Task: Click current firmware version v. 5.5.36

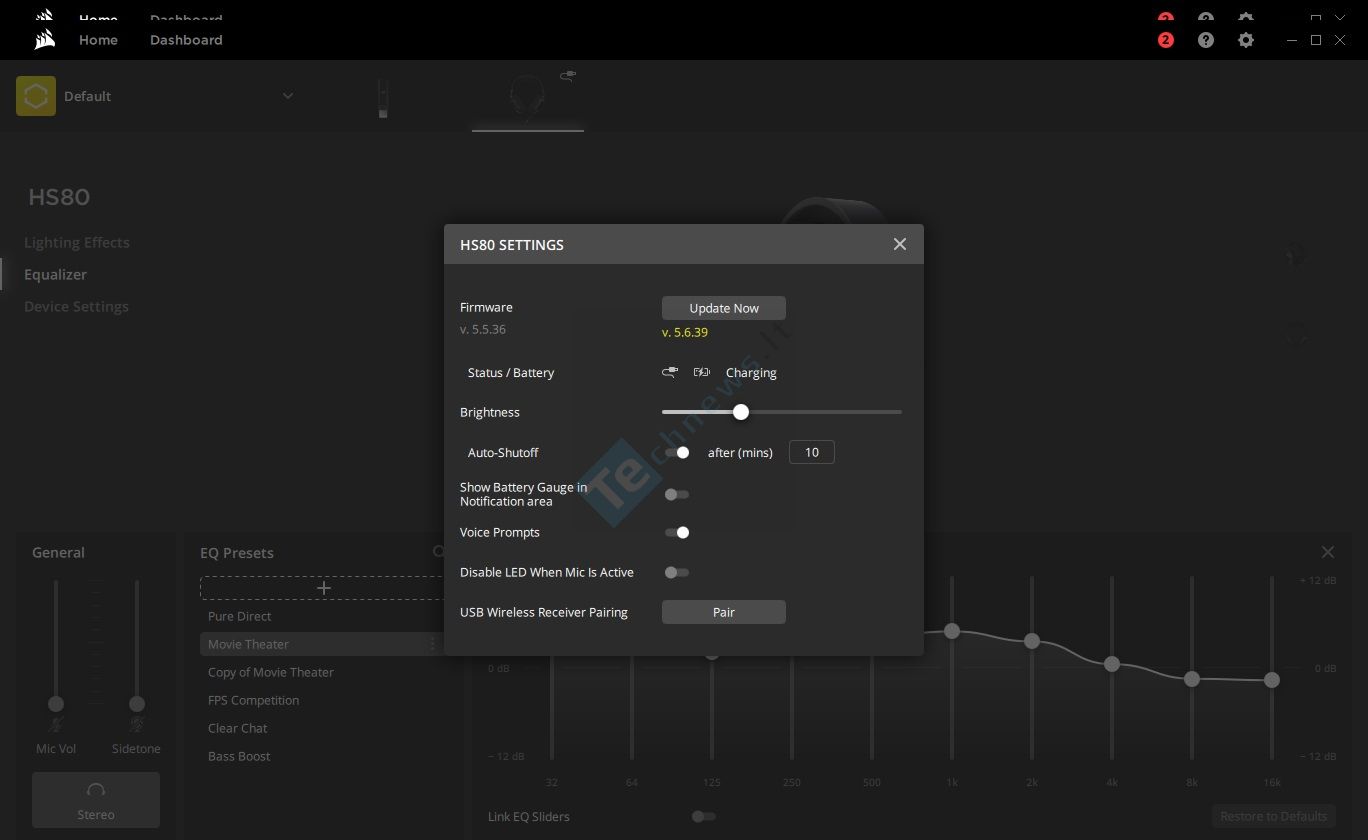Action: tap(483, 329)
